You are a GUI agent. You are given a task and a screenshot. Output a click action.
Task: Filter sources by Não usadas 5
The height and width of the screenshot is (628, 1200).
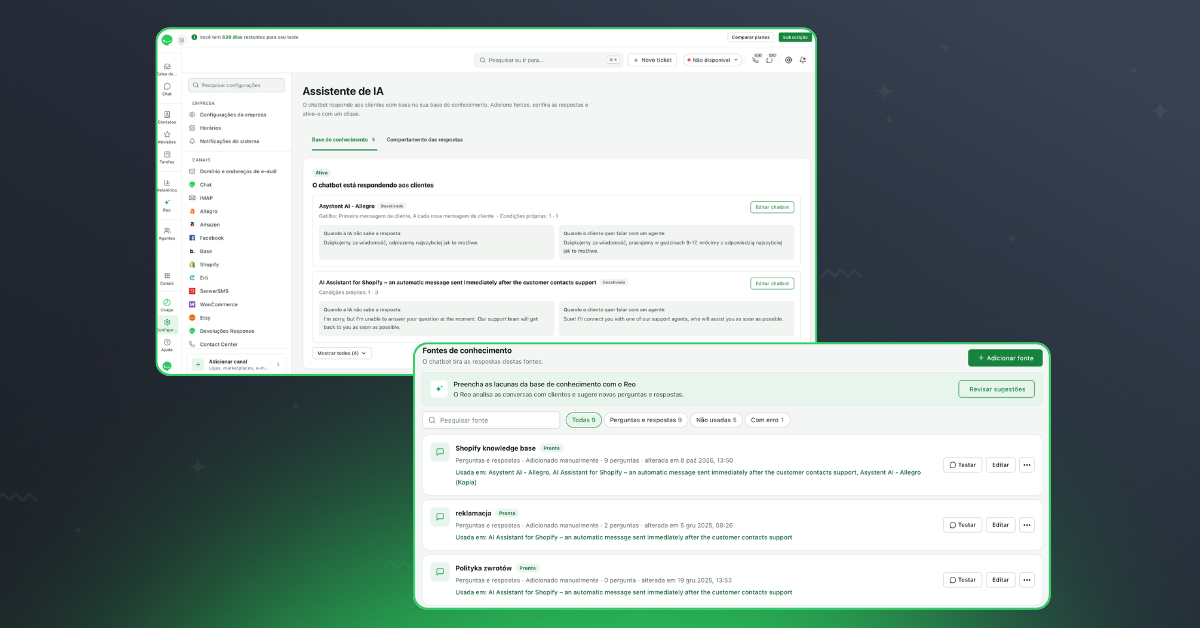(716, 420)
